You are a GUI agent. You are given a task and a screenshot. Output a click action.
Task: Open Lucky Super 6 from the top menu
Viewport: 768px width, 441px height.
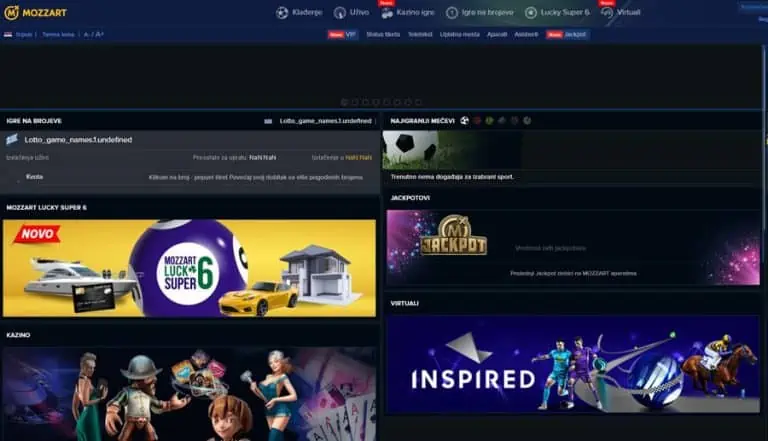click(565, 12)
